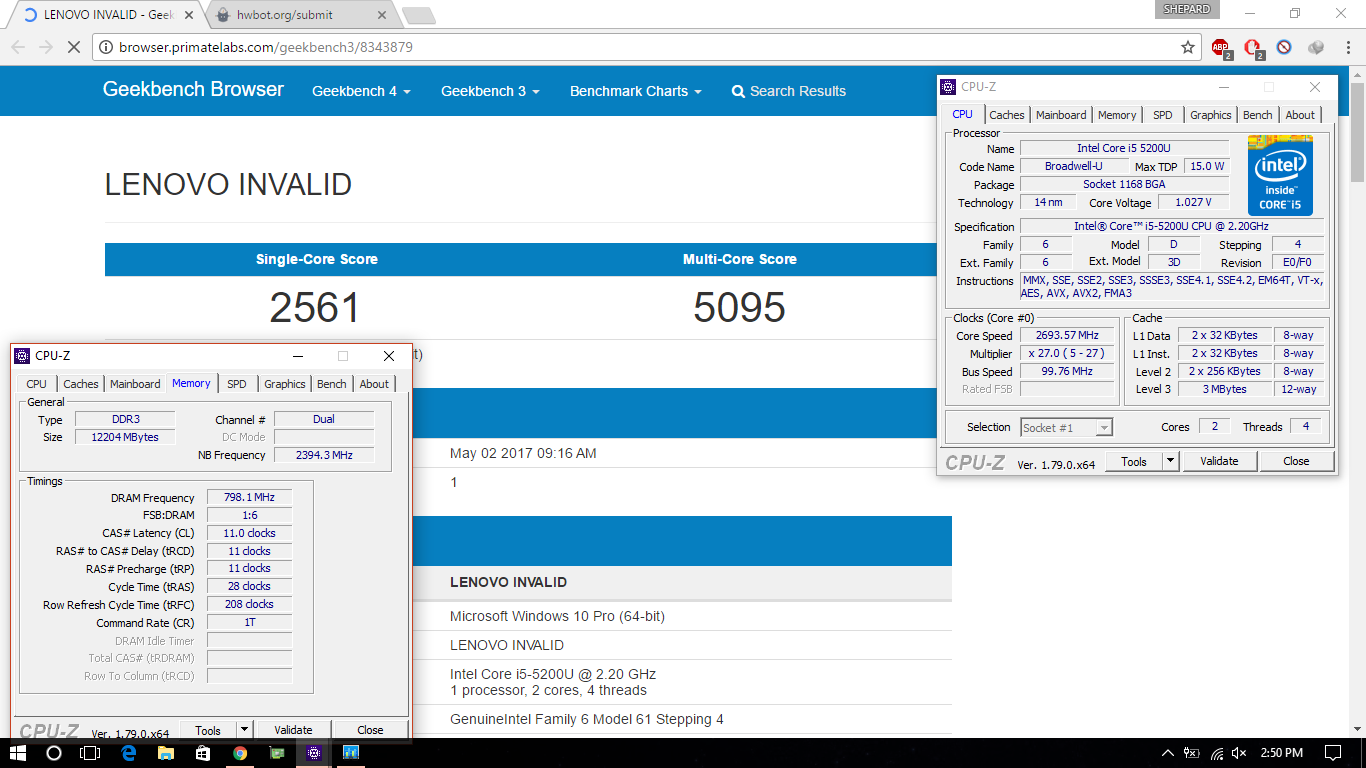Open About tab in the CPU window
1366x768 pixels.
click(x=1300, y=115)
